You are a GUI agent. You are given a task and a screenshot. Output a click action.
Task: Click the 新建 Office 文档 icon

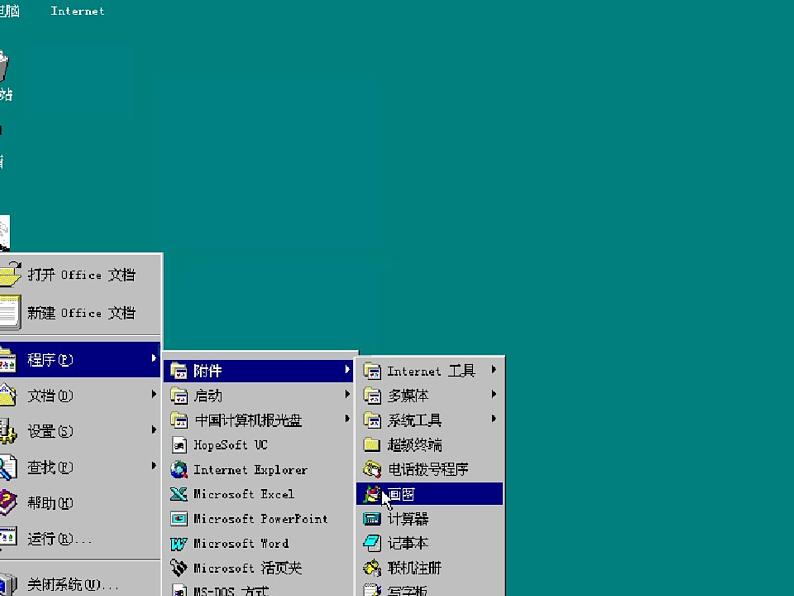(10, 312)
